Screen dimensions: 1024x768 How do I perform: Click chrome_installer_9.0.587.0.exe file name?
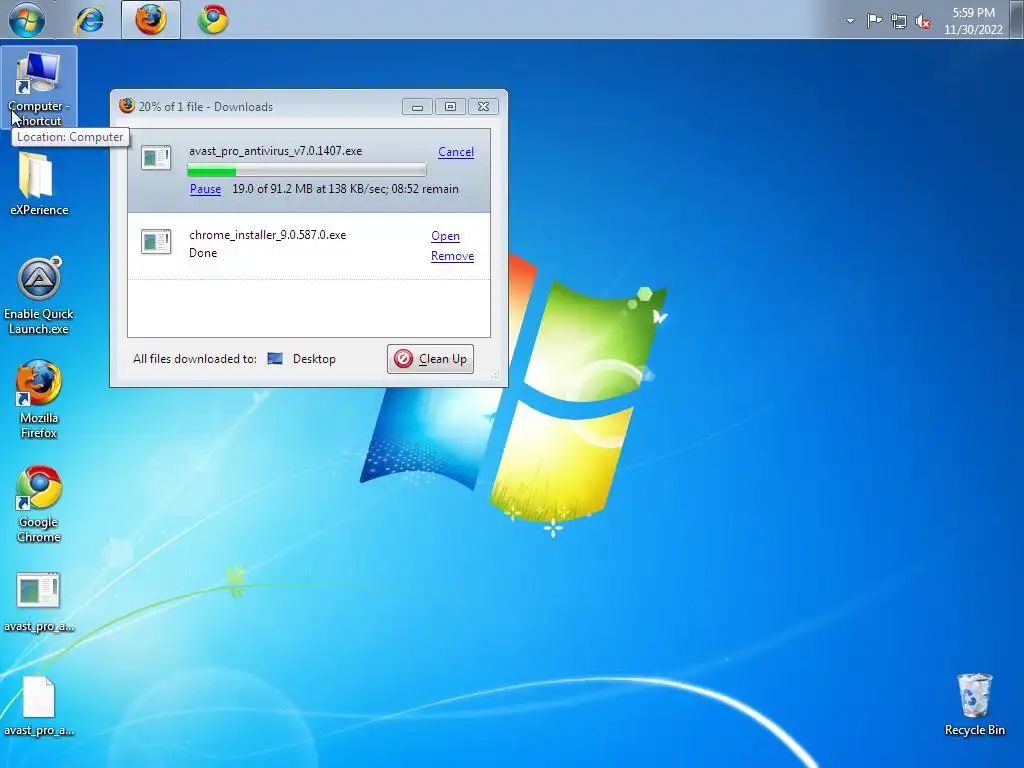click(x=268, y=235)
